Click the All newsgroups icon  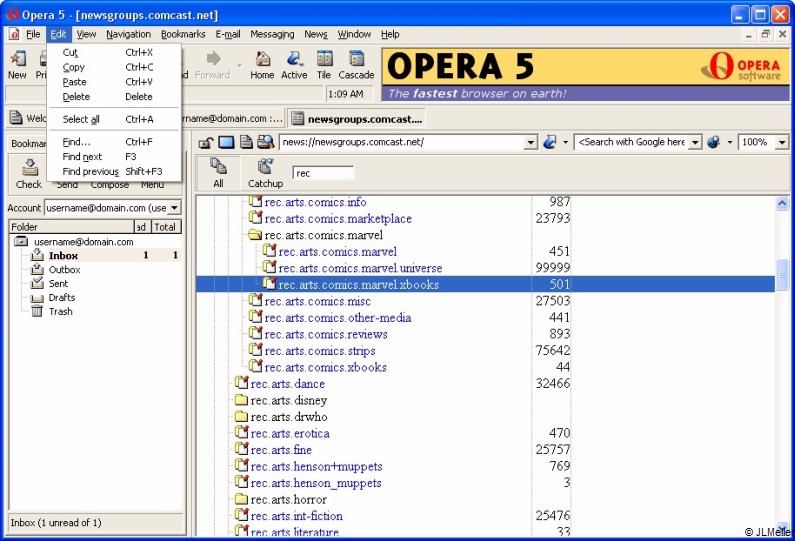pyautogui.click(x=219, y=166)
